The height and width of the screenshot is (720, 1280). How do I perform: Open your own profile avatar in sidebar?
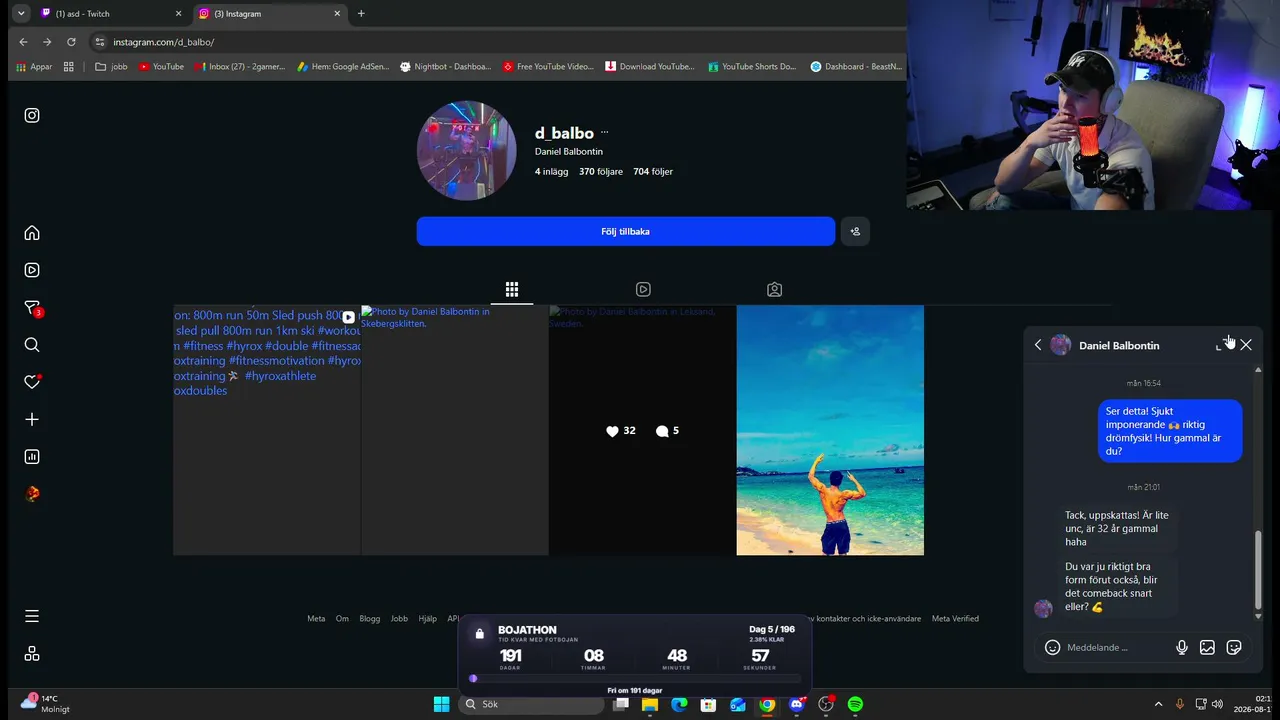(32, 494)
